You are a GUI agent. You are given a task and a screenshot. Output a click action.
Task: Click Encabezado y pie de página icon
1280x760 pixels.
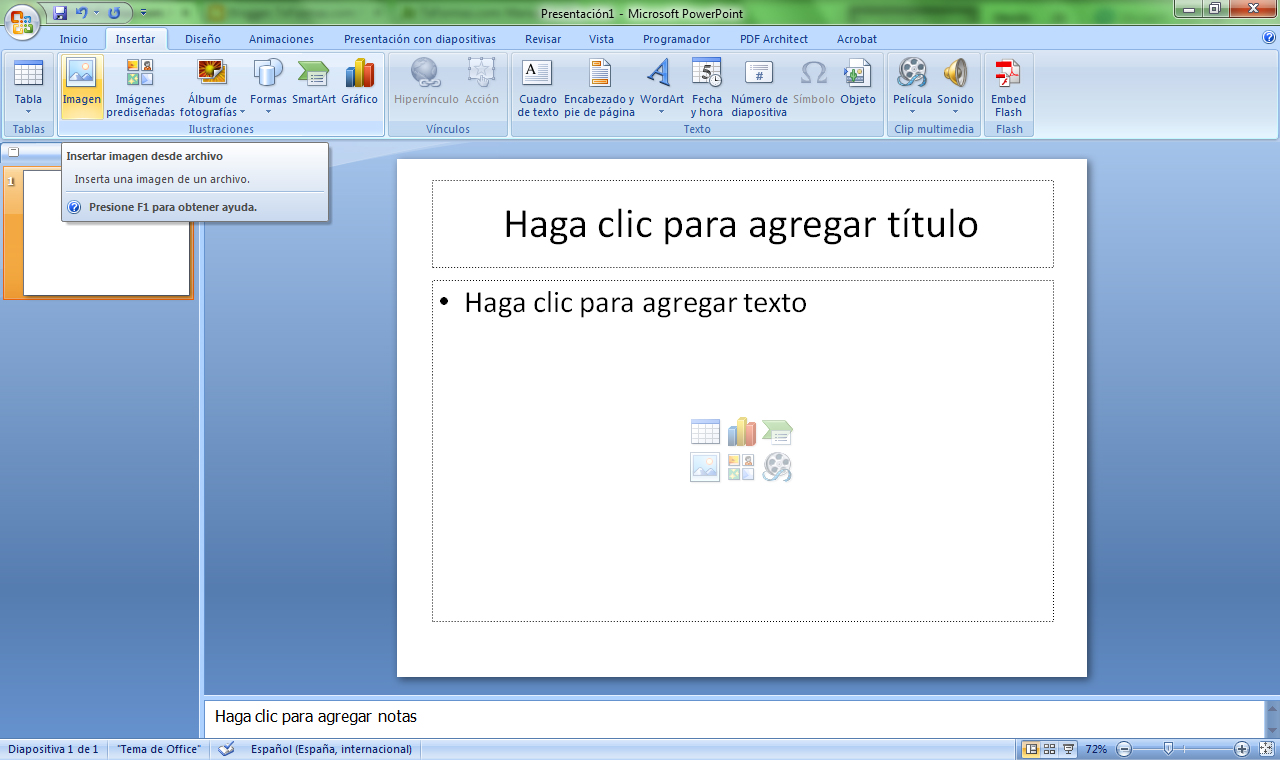599,74
